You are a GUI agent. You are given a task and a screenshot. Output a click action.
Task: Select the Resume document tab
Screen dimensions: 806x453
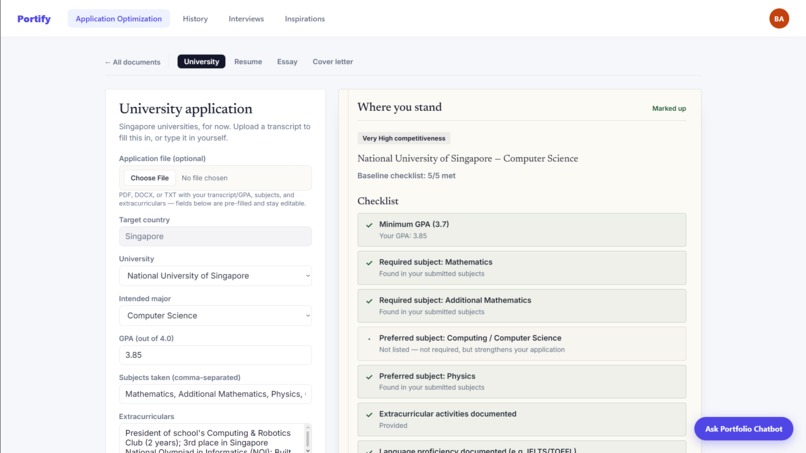248,62
